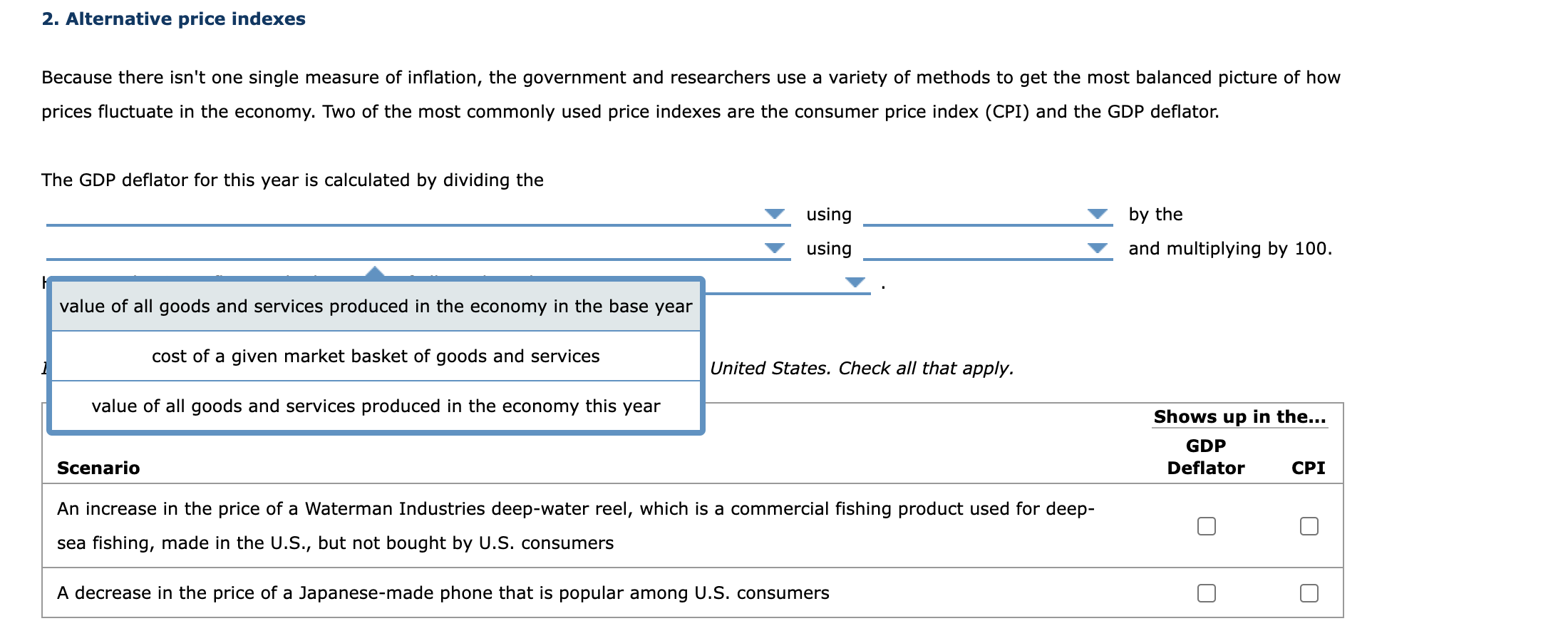Check CPI for the deep-water reel scenario
1568x626 pixels.
1308,525
